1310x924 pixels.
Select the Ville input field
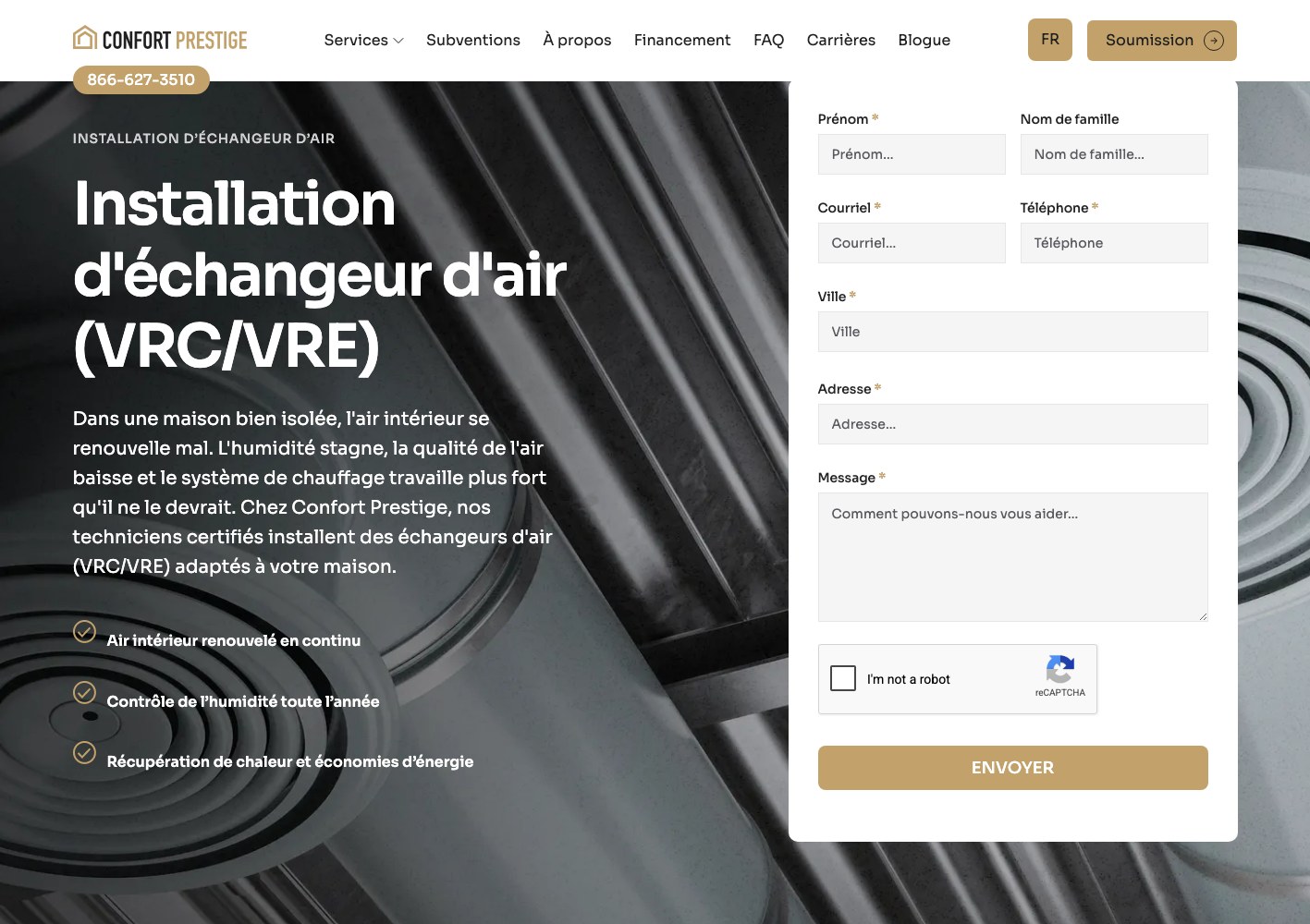click(x=1013, y=332)
